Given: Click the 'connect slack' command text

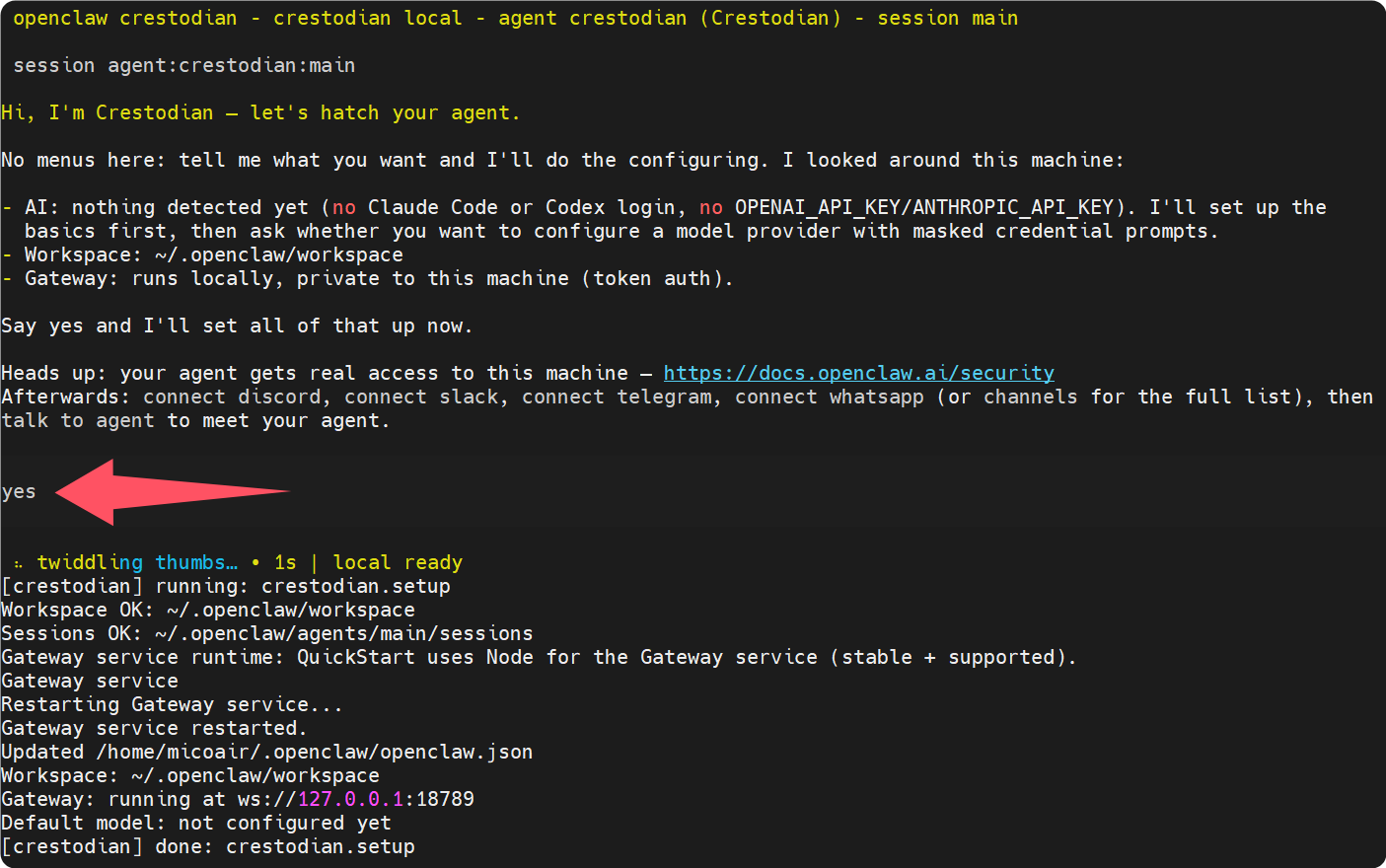Looking at the screenshot, I should coord(421,397).
